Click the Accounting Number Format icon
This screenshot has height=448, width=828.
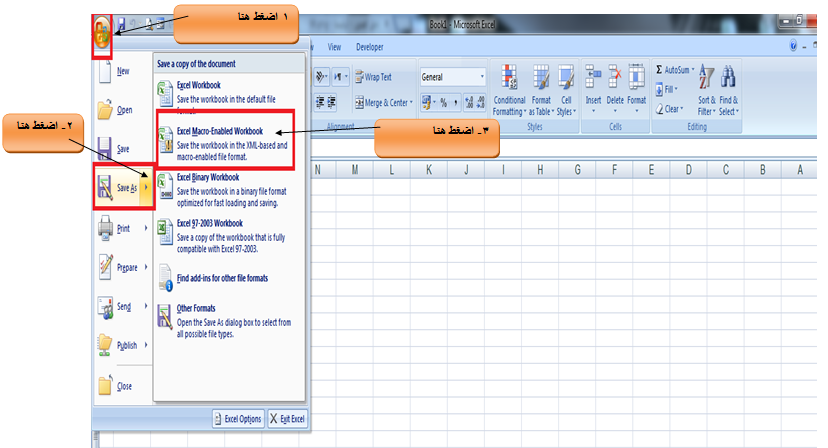click(426, 103)
